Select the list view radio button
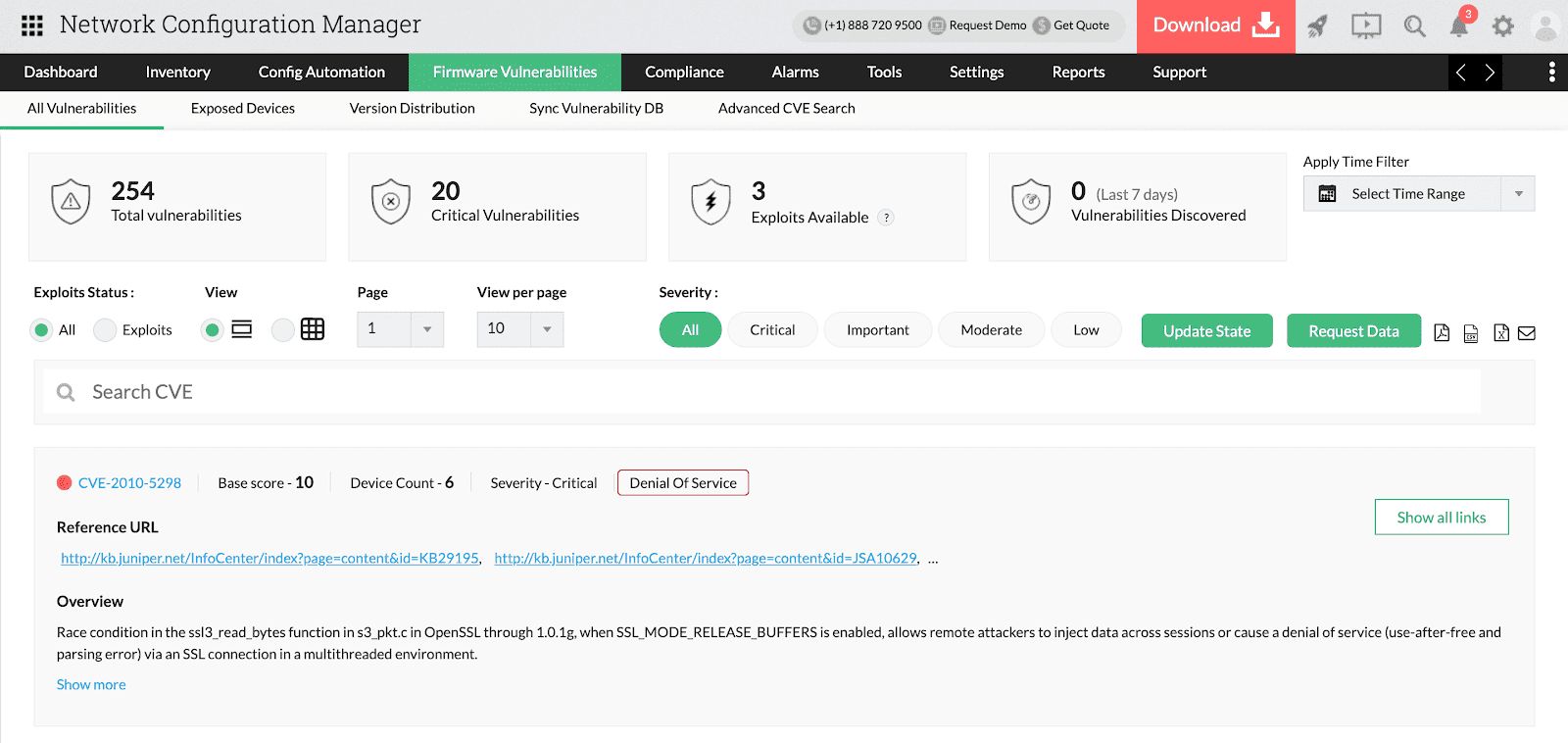This screenshot has width=1568, height=743. point(212,330)
